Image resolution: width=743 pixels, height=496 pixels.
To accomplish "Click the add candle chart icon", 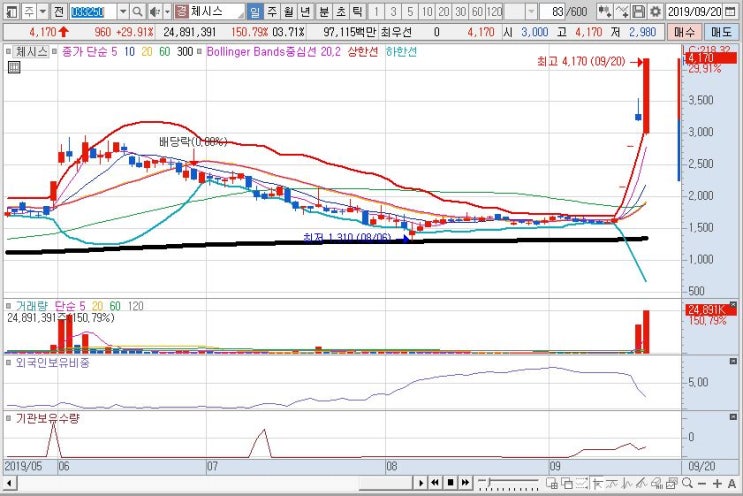I will point(604,11).
